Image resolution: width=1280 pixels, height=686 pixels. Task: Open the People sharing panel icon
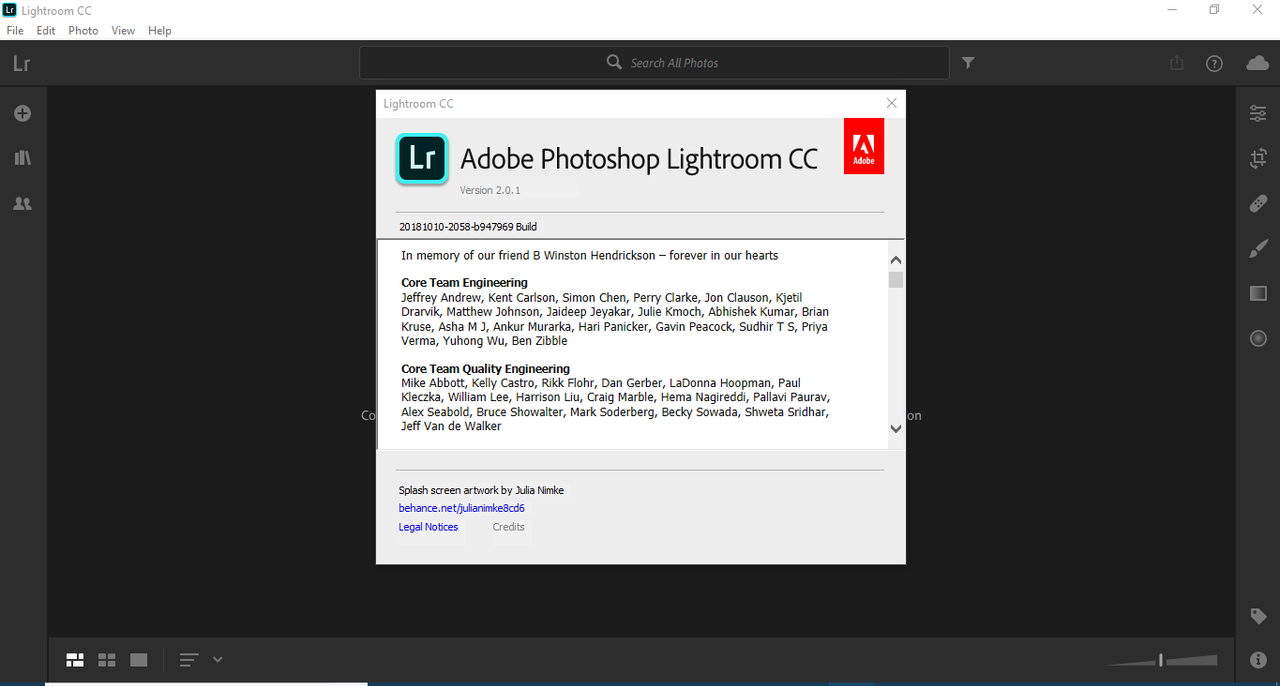coord(22,203)
